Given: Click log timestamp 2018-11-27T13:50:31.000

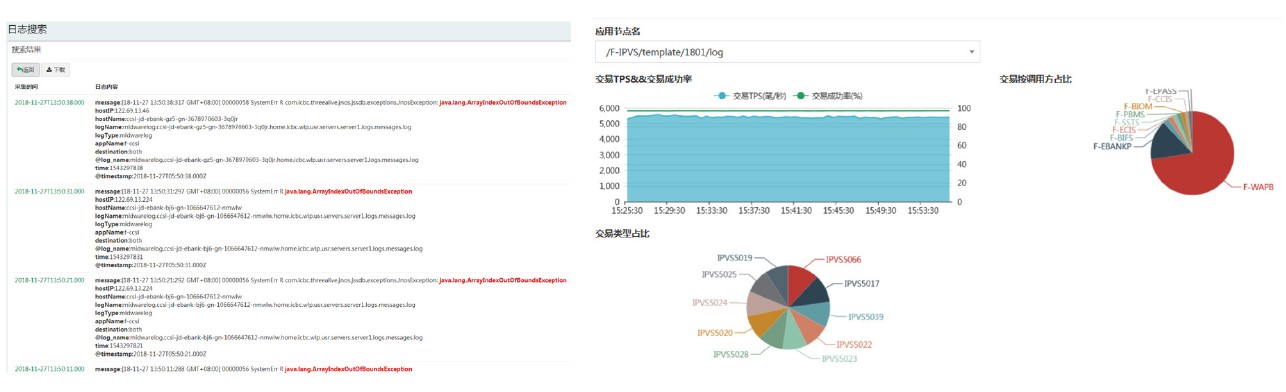Looking at the screenshot, I should click(49, 191).
